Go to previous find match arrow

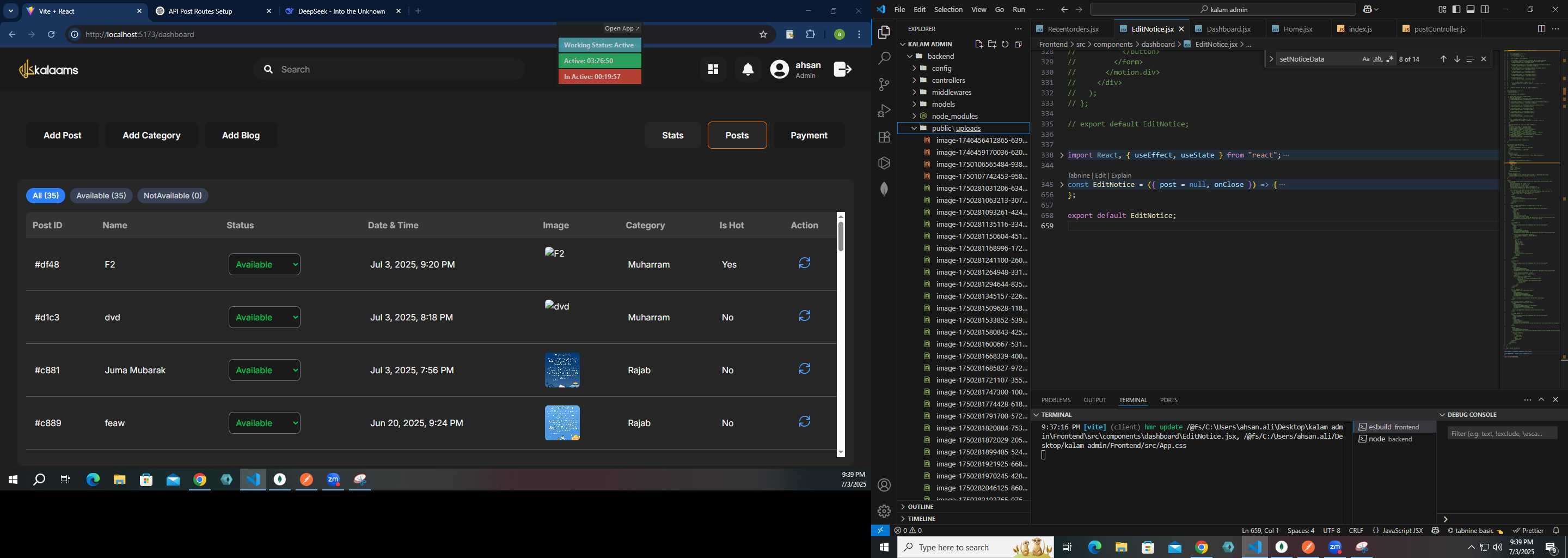coord(1443,59)
